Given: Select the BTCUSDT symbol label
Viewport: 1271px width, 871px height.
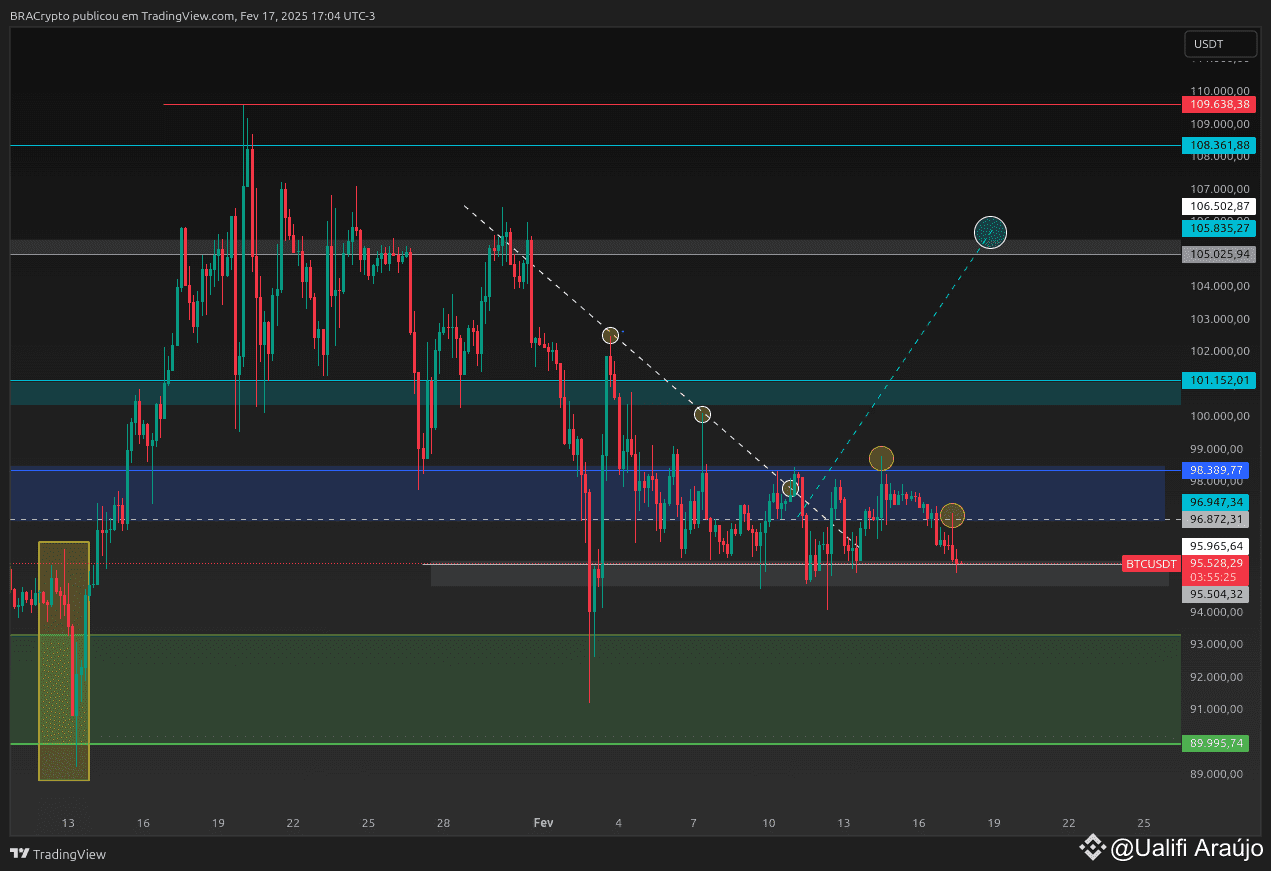Looking at the screenshot, I should click(x=1151, y=564).
